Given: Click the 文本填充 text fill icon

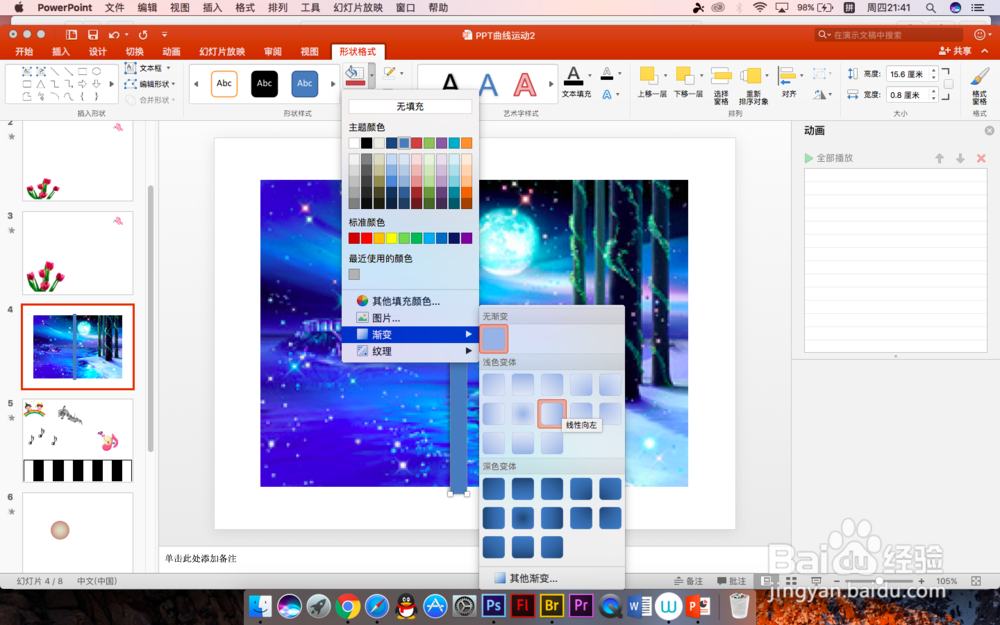Looking at the screenshot, I should pyautogui.click(x=573, y=76).
